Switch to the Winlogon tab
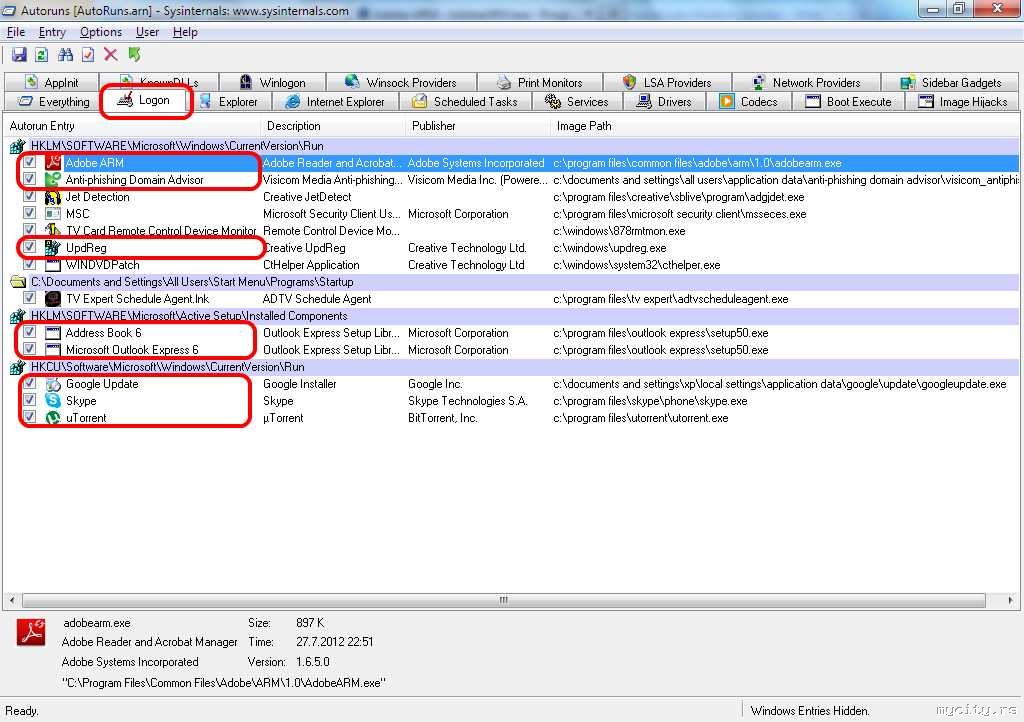1024x722 pixels. click(272, 82)
